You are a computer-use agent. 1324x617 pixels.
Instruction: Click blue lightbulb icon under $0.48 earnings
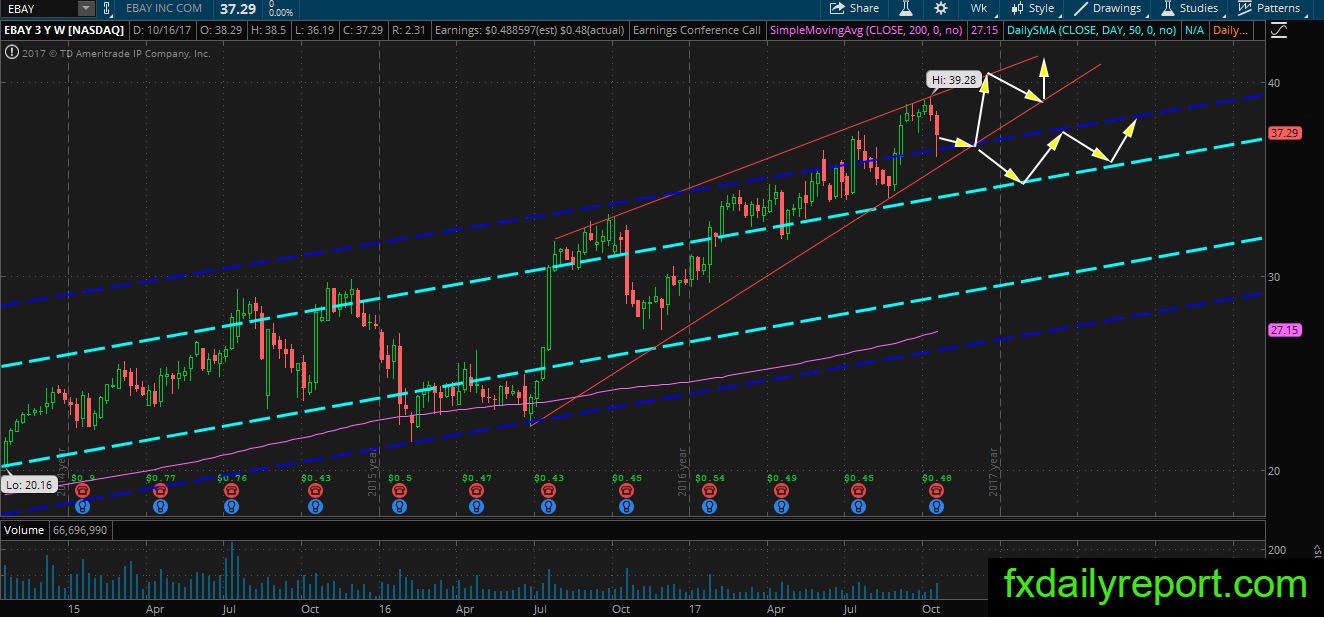[935, 506]
